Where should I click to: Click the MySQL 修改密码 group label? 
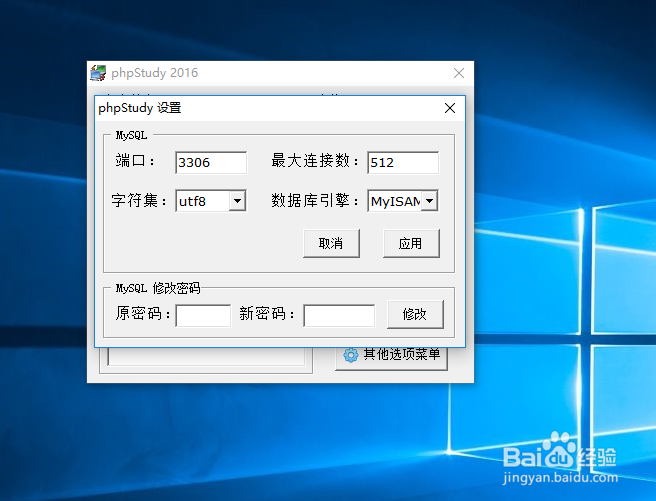pyautogui.click(x=158, y=288)
